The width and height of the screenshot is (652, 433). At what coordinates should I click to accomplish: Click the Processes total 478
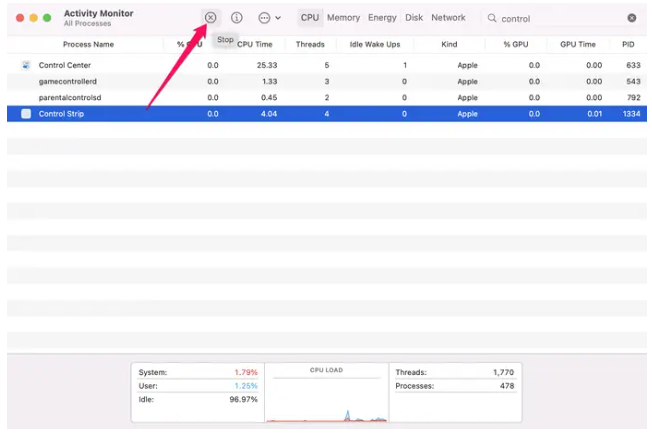tap(507, 386)
